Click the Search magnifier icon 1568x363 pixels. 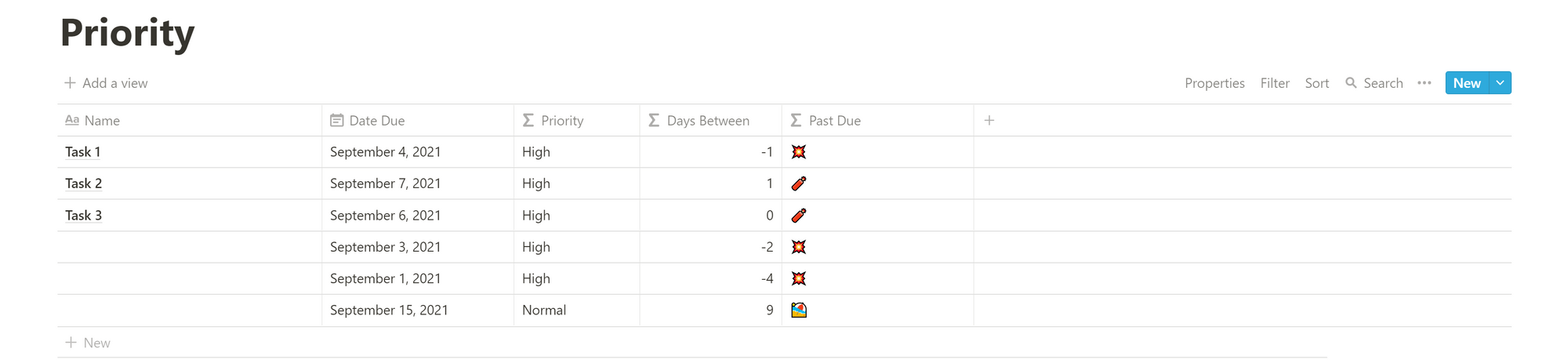click(x=1351, y=82)
